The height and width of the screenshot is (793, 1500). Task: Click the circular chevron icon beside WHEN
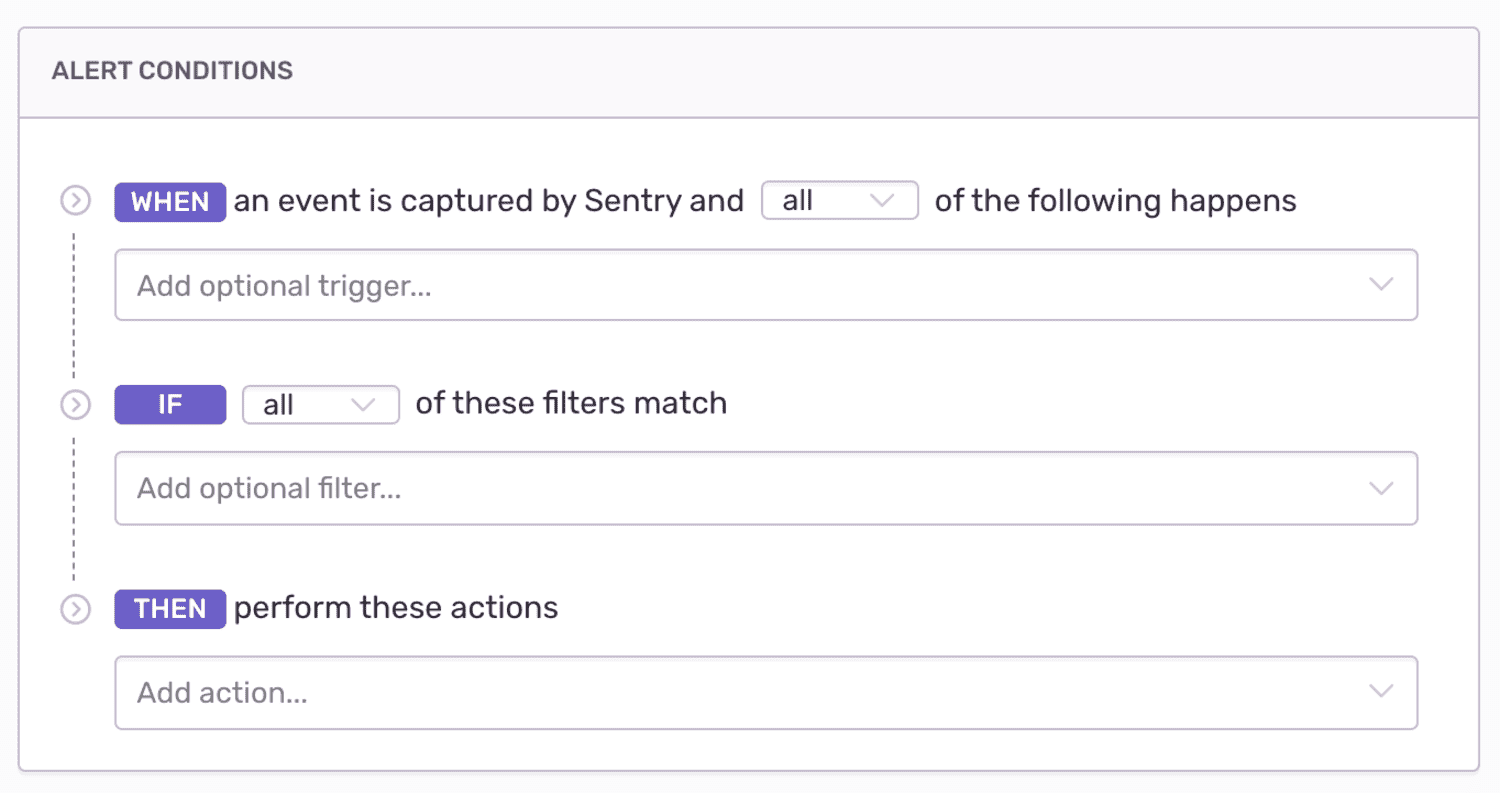click(x=75, y=201)
